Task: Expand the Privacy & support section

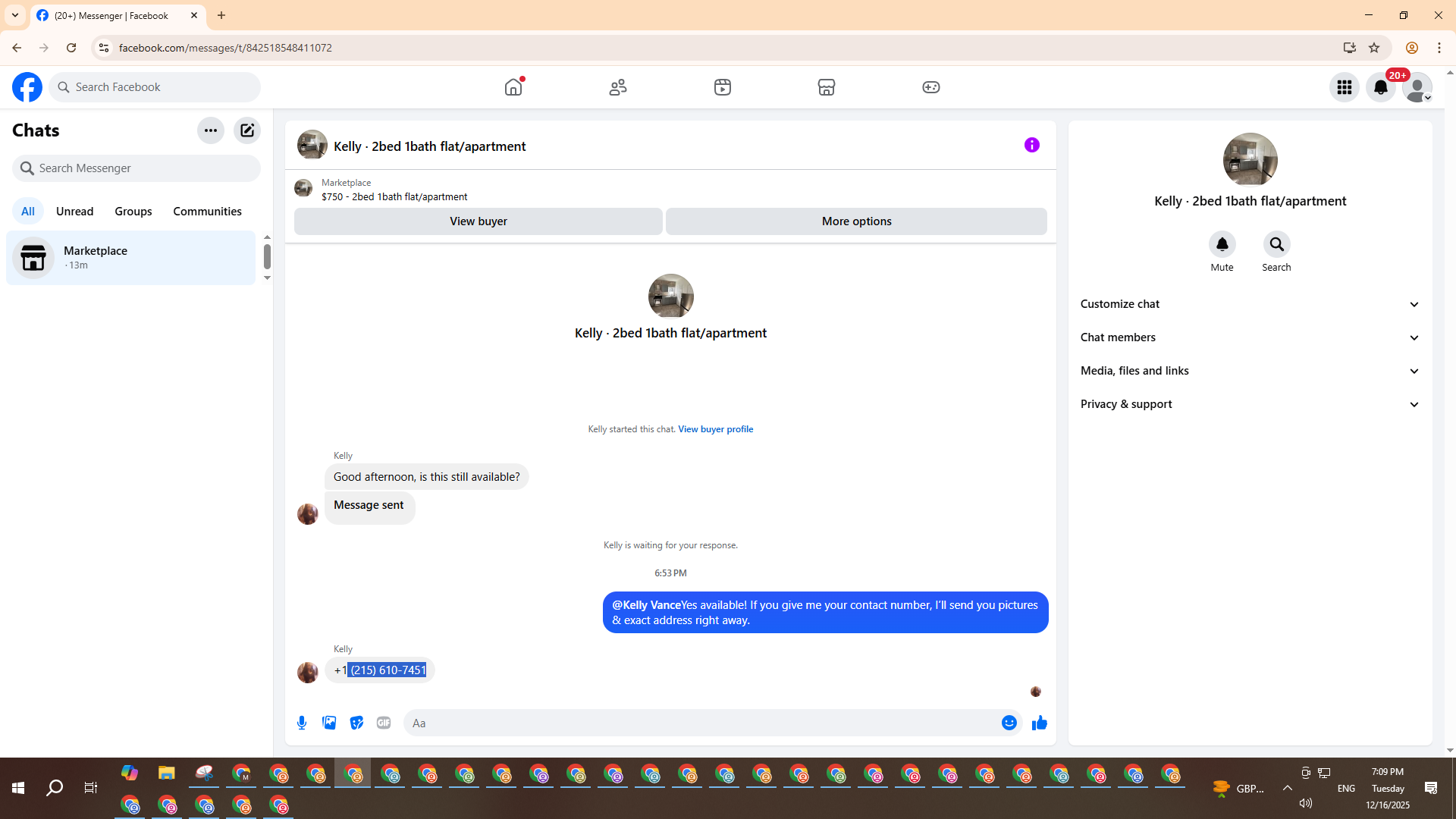Action: coord(1250,404)
